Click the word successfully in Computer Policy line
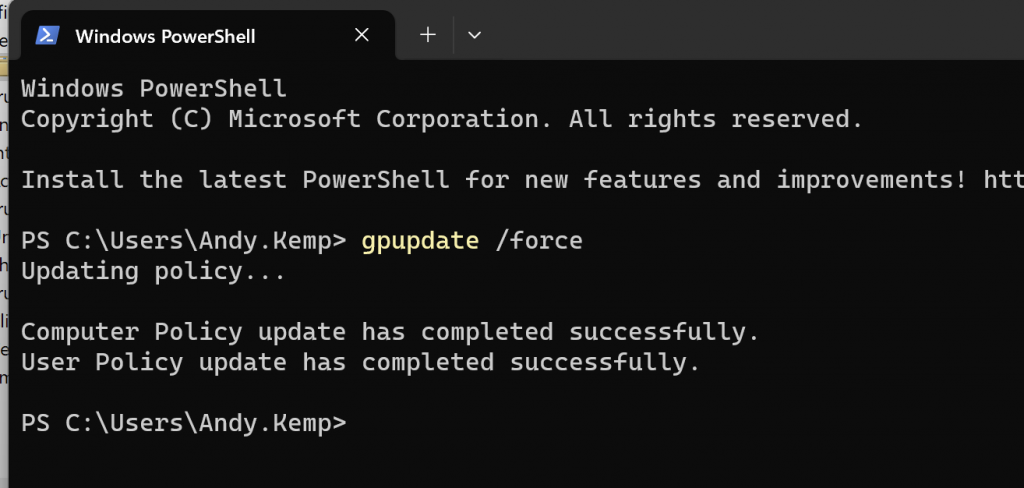The image size is (1024, 488). [x=664, y=332]
